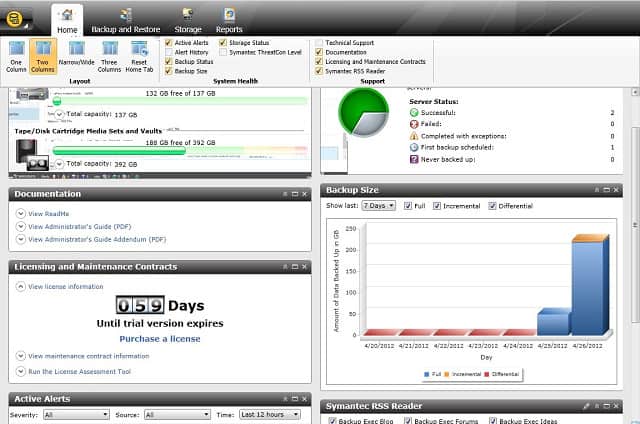Maximize the Symantec RSS Reader panel
The width and height of the screenshot is (640, 424).
[607, 406]
